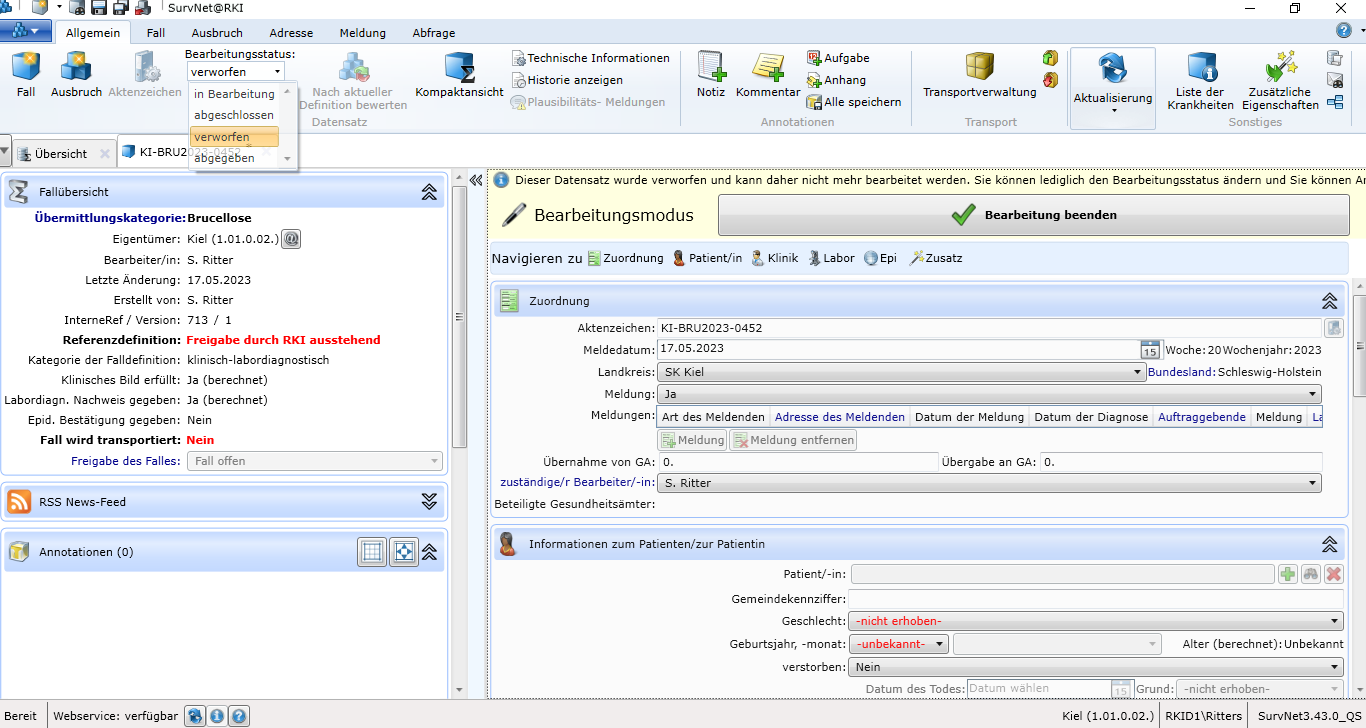Viewport: 1366px width, 728px height.
Task: Expand the RSS News-Feed panel
Action: coord(429,502)
